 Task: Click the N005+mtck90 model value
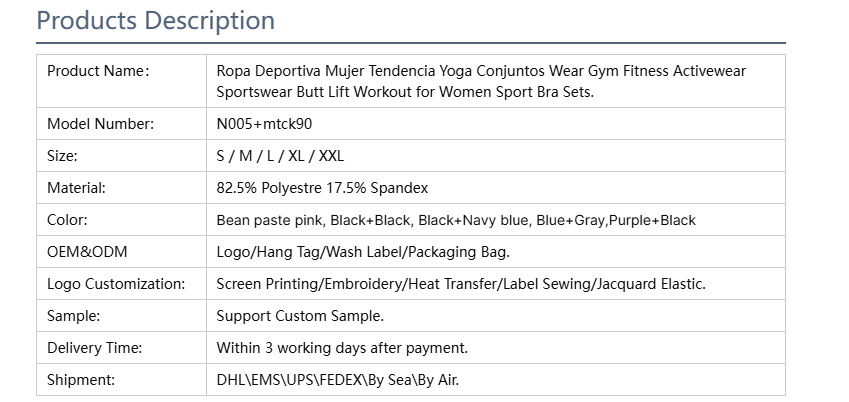[x=264, y=124]
